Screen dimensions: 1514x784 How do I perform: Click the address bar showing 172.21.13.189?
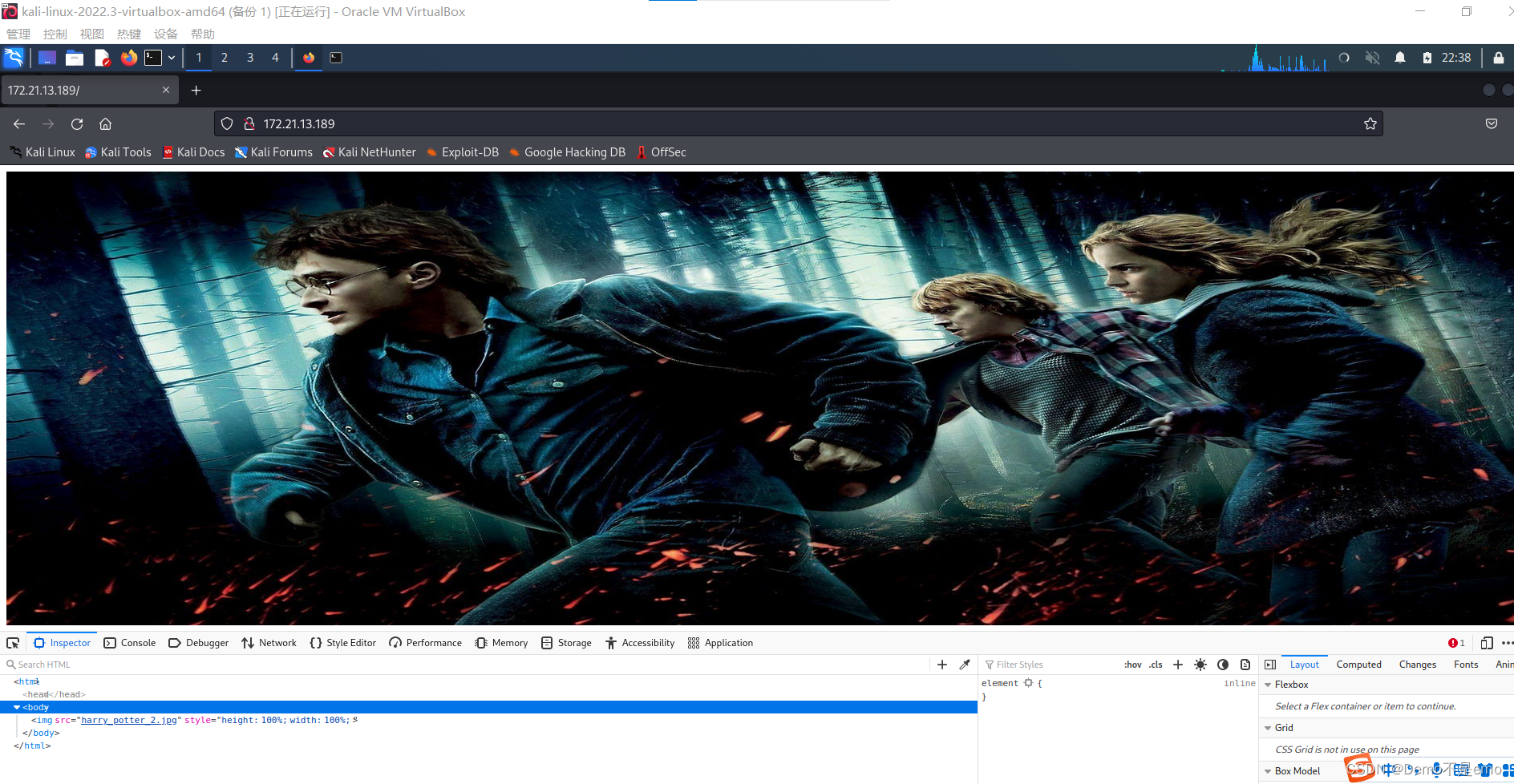click(x=798, y=123)
